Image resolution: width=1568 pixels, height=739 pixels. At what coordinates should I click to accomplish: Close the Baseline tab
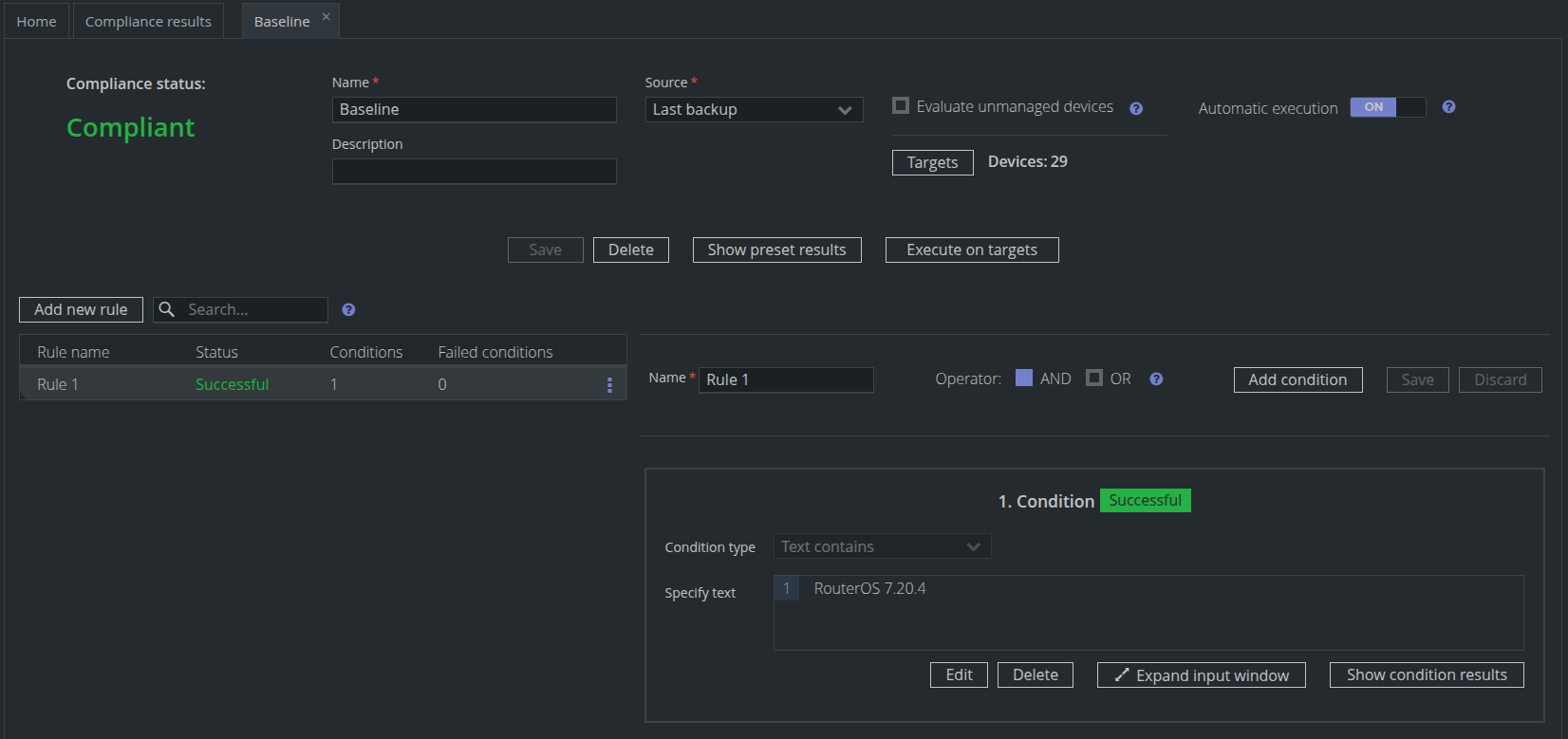pyautogui.click(x=326, y=17)
